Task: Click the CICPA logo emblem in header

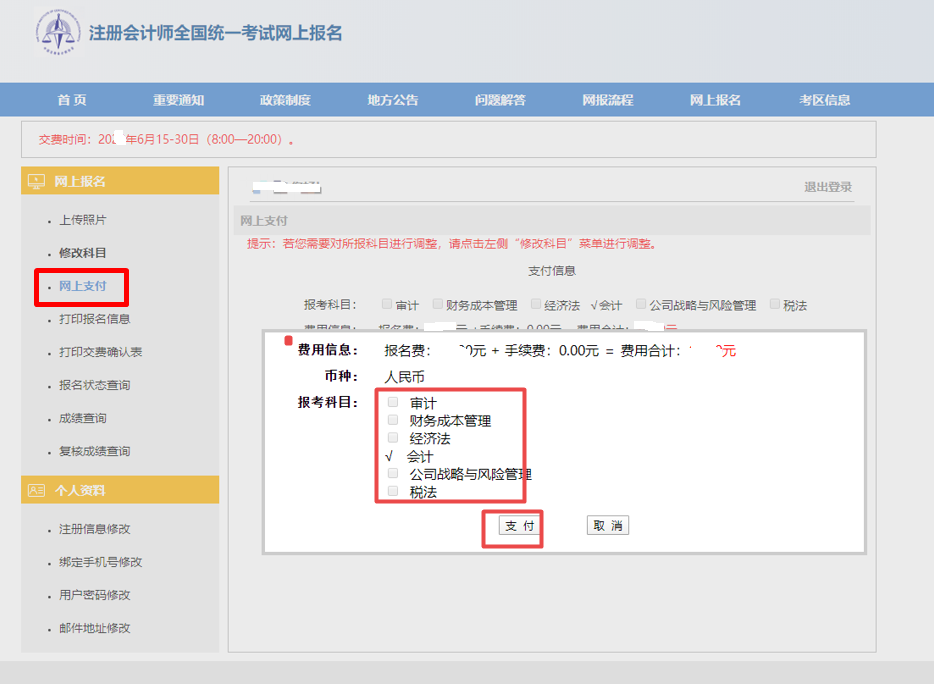Action: pyautogui.click(x=57, y=32)
